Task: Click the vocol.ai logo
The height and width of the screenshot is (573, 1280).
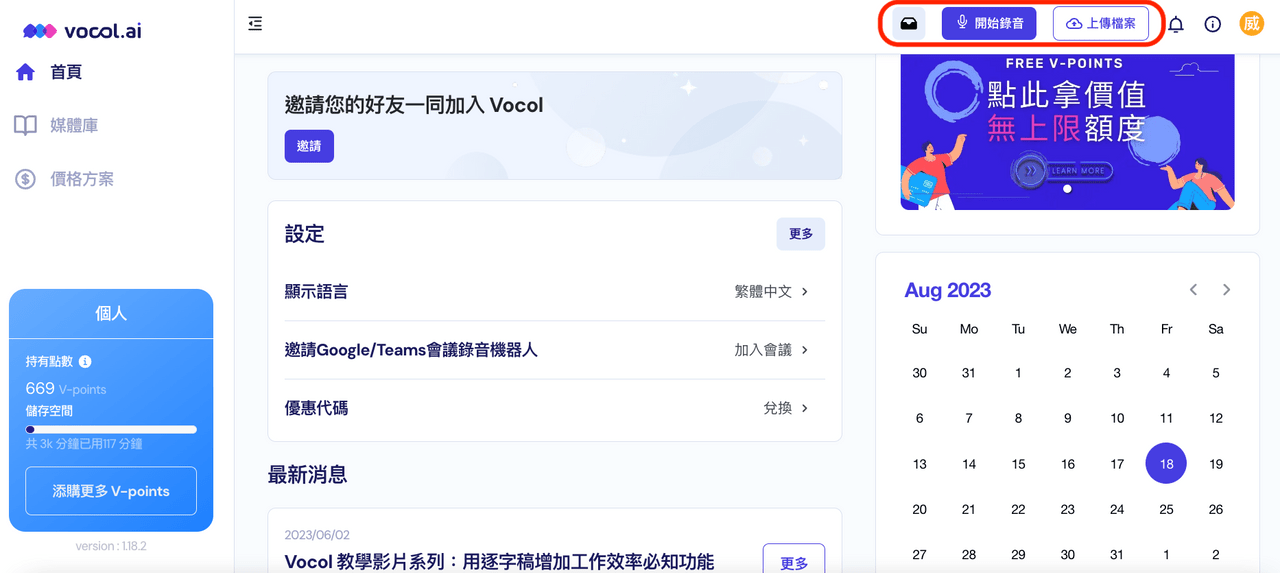Action: point(82,31)
